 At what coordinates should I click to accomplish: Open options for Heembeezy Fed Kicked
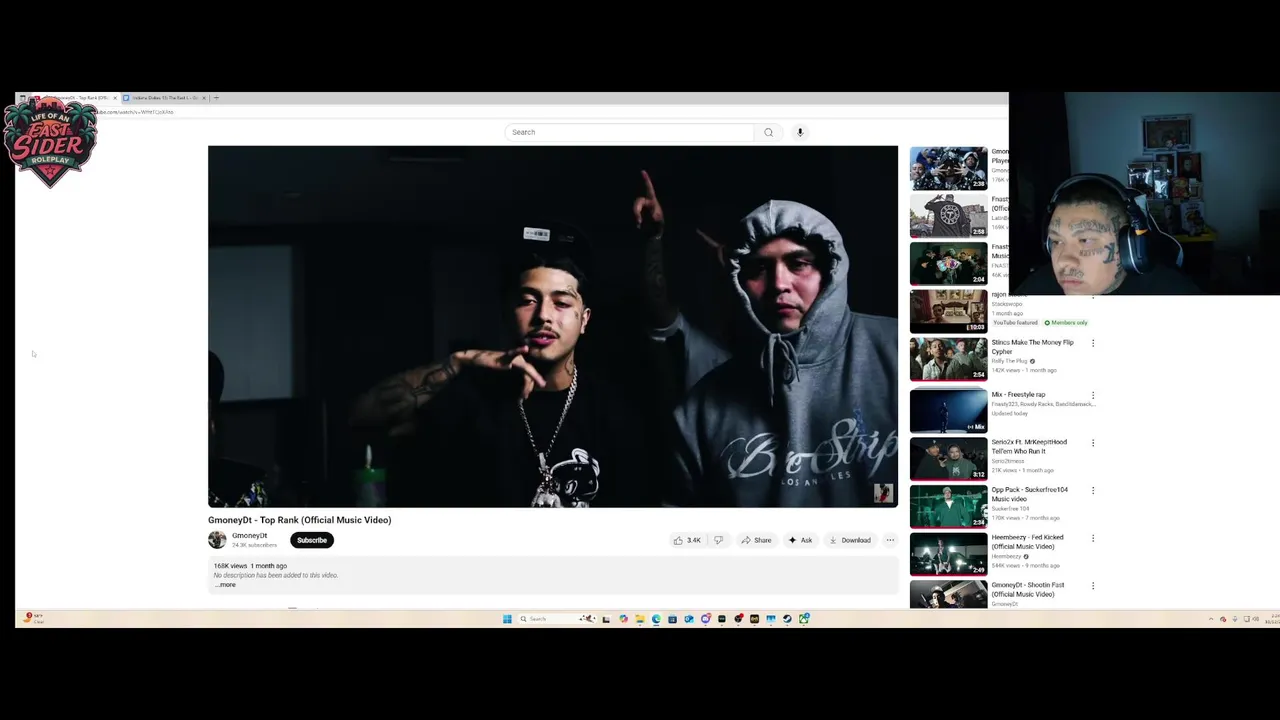pyautogui.click(x=1092, y=538)
